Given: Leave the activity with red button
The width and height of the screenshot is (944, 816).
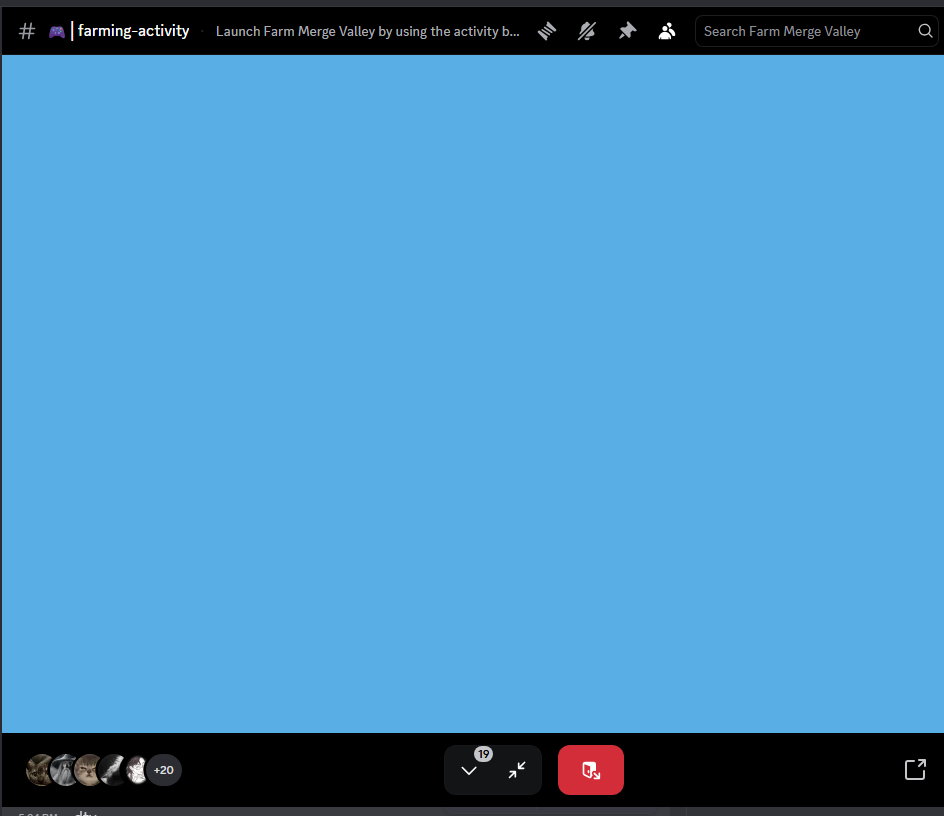Looking at the screenshot, I should [x=591, y=770].
